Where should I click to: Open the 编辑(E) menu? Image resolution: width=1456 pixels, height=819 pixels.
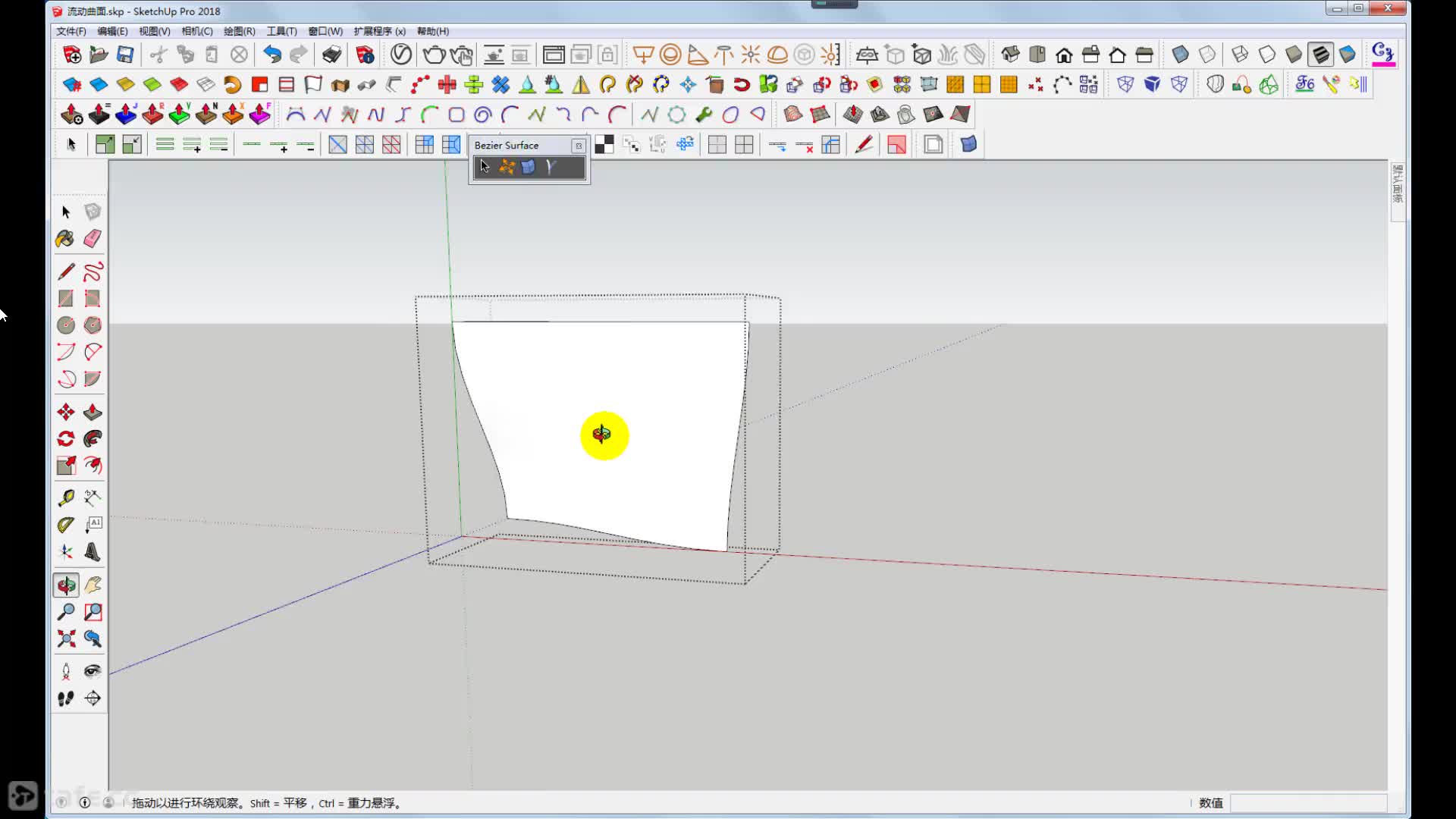[x=112, y=31]
